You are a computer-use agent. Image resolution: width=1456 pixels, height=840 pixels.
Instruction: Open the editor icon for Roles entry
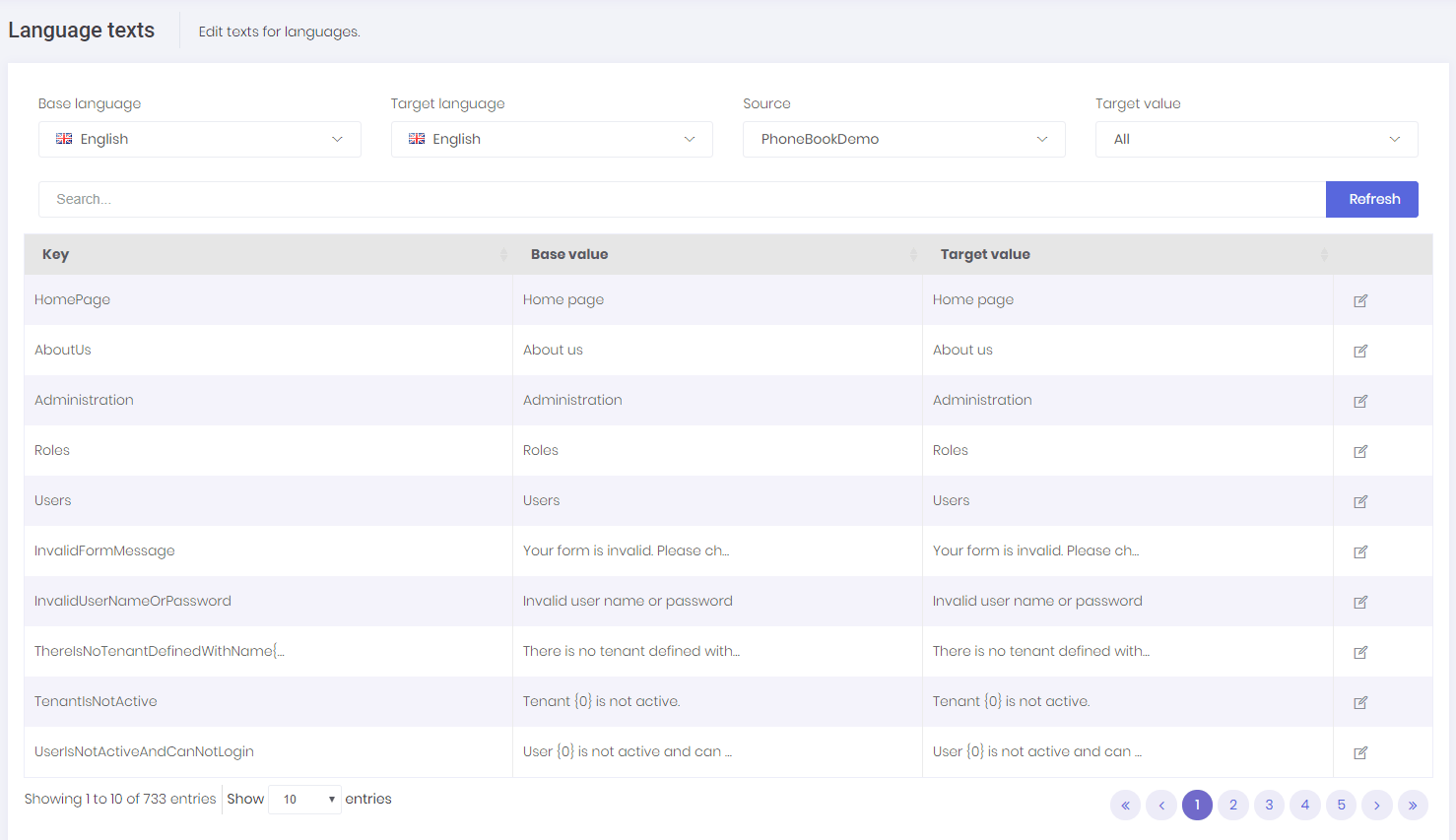click(x=1360, y=451)
